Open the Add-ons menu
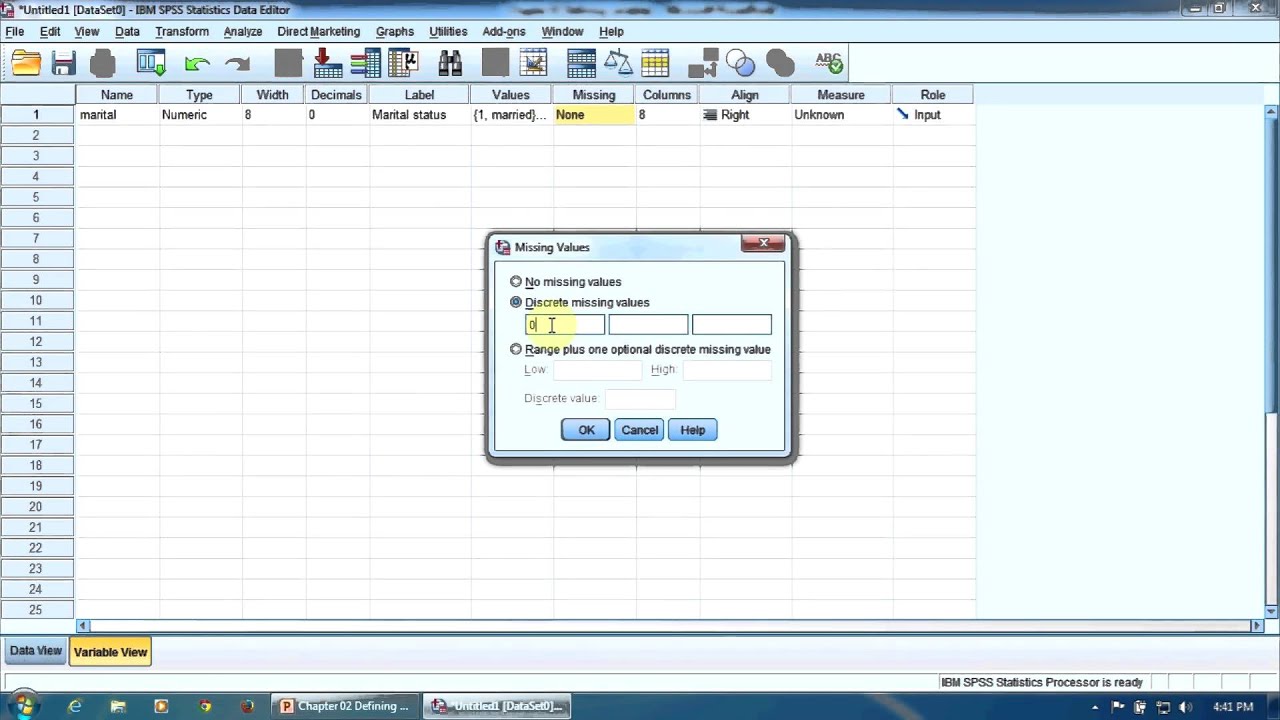The width and height of the screenshot is (1280, 720). point(504,32)
